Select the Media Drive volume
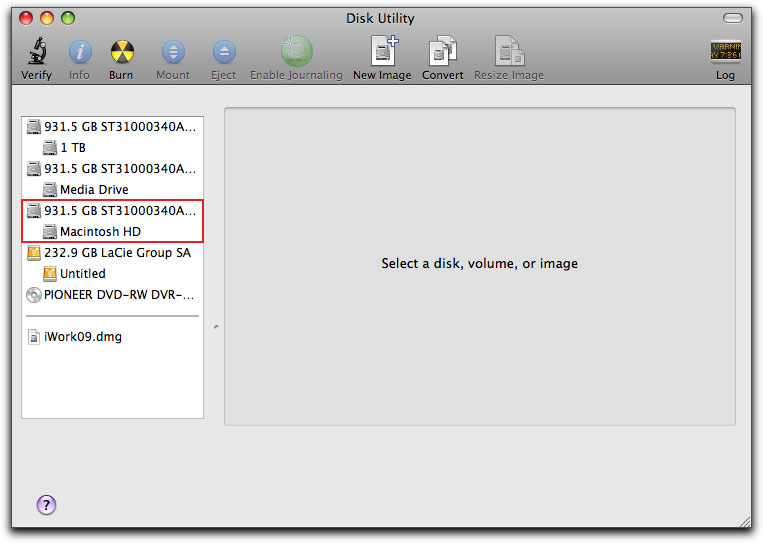 pos(112,190)
